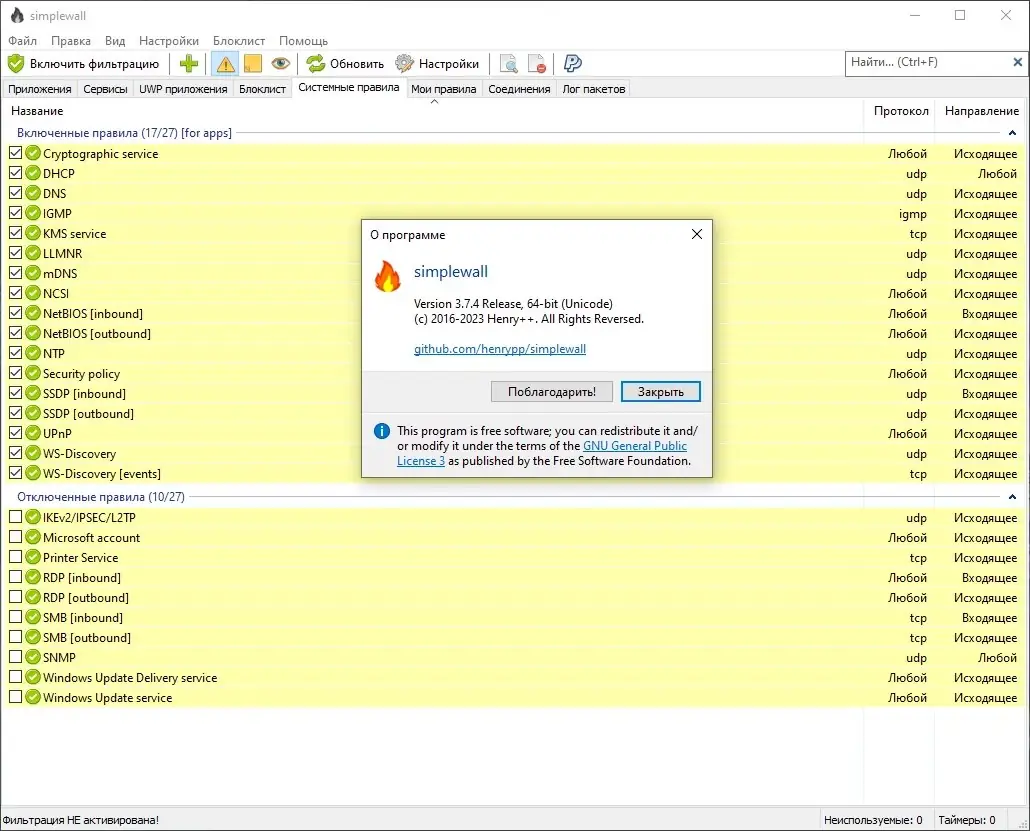Click Таймеры: 0 in status bar

(x=966, y=820)
